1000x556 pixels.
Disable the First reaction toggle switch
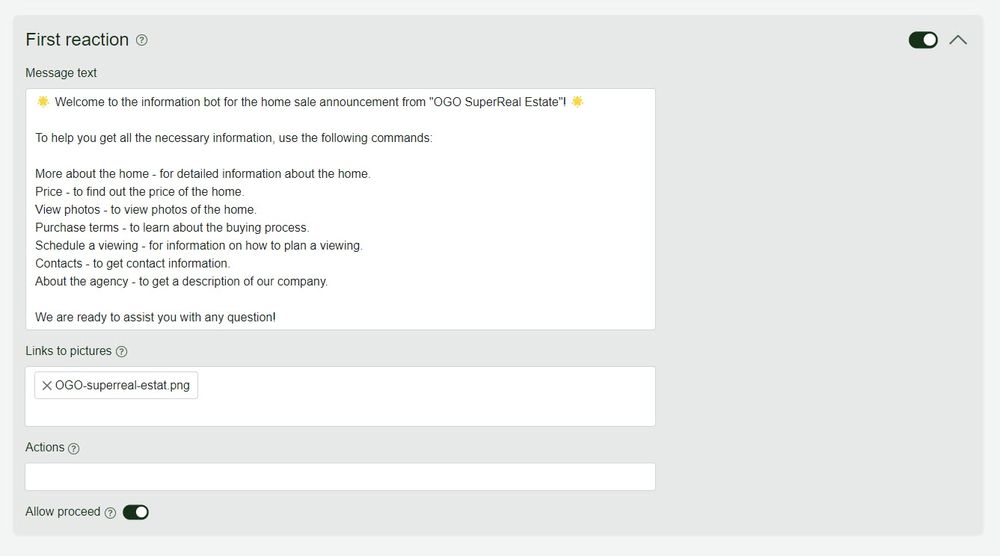[x=923, y=40]
